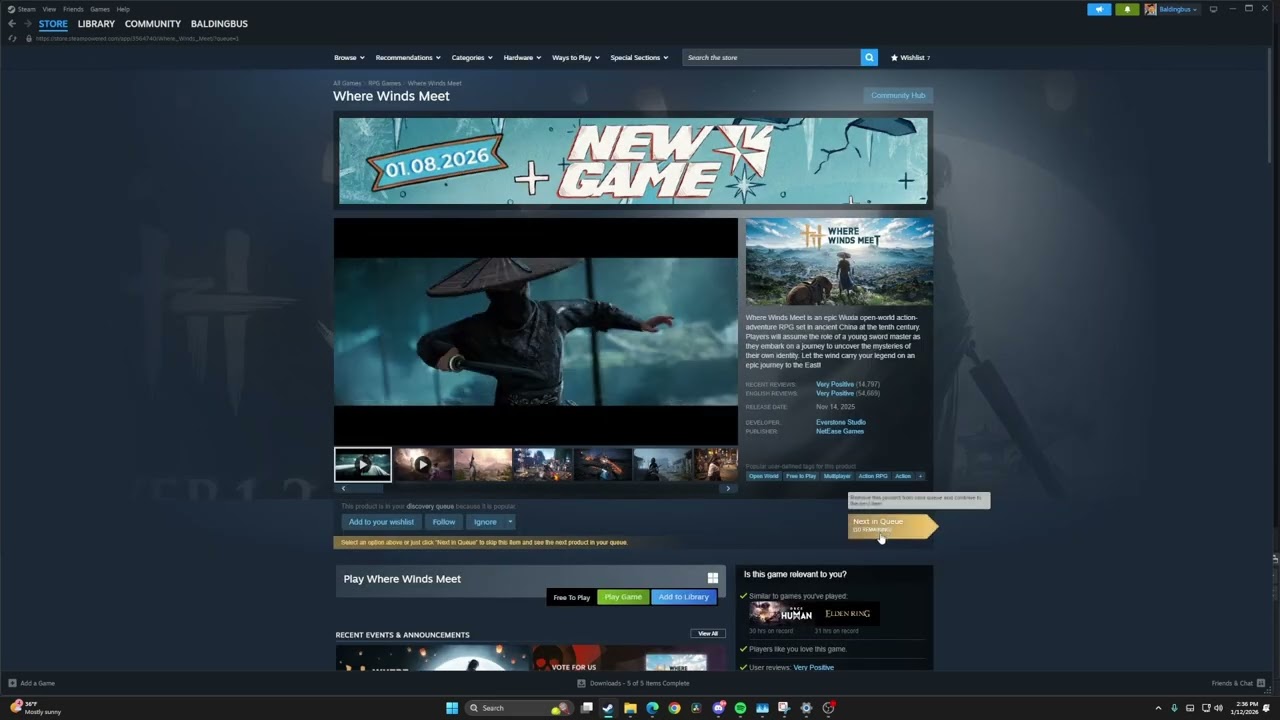Click the Multiplayer tag
This screenshot has width=1280, height=720.
tap(837, 476)
